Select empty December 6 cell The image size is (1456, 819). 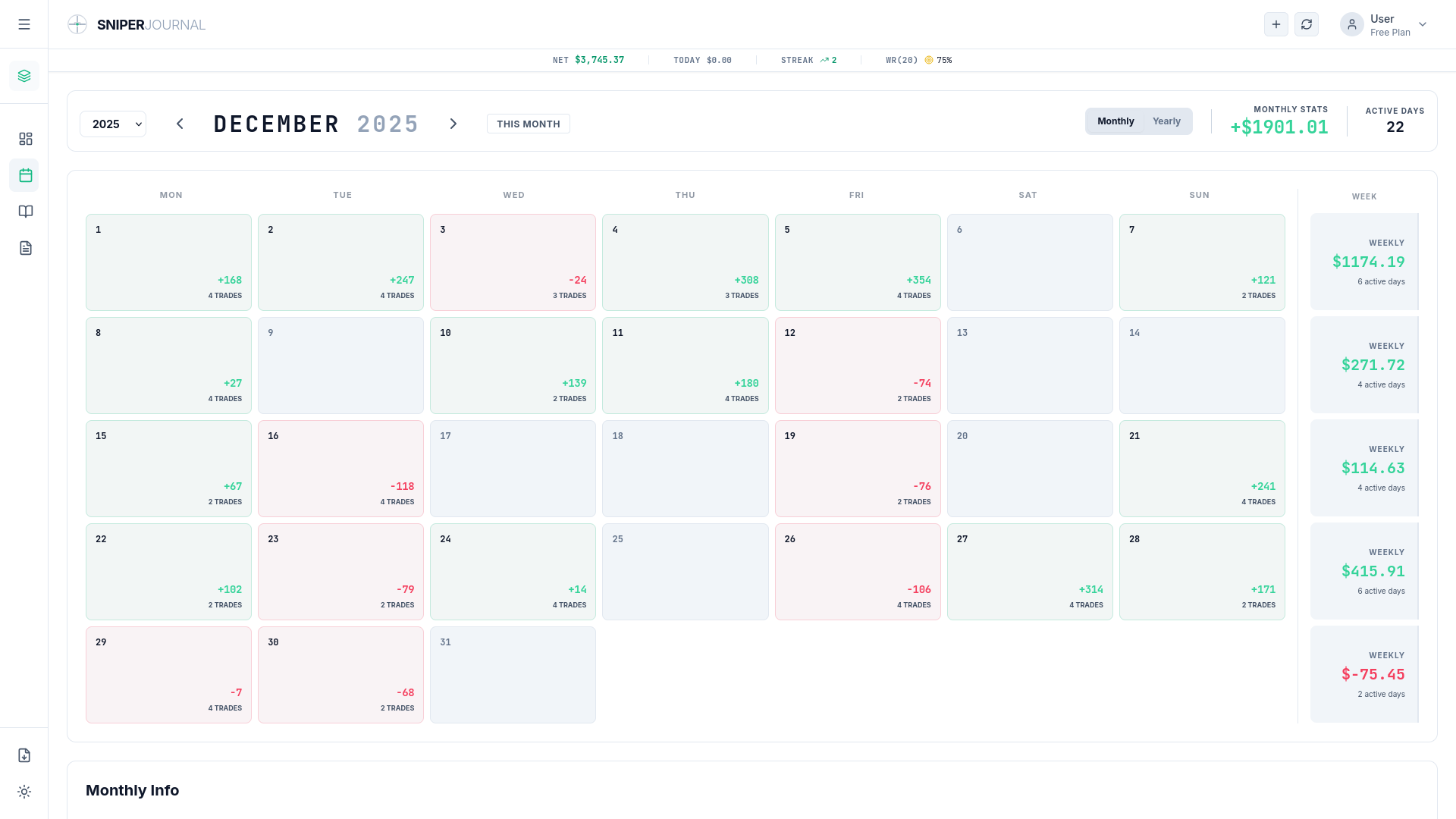point(1030,262)
